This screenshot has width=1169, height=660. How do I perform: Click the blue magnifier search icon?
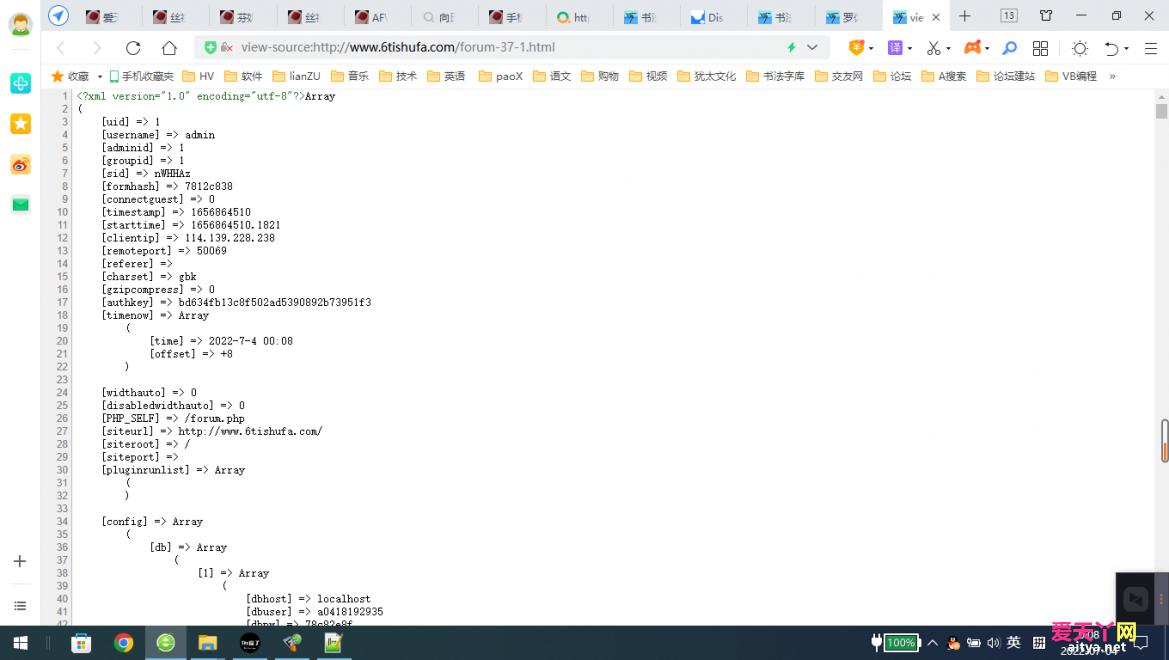tap(1009, 48)
